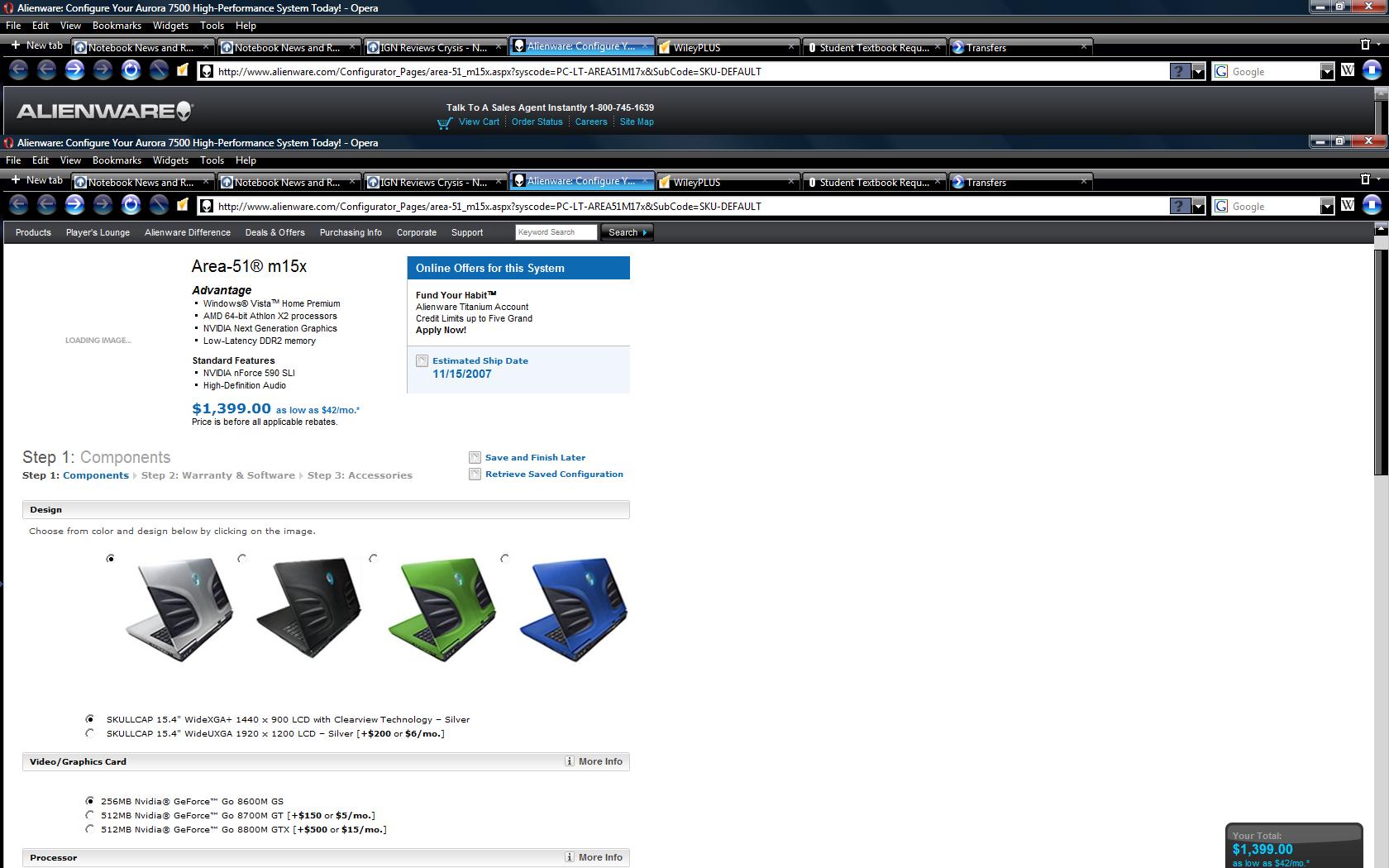
Task: Click the Save and Finish Later icon
Action: 475,457
